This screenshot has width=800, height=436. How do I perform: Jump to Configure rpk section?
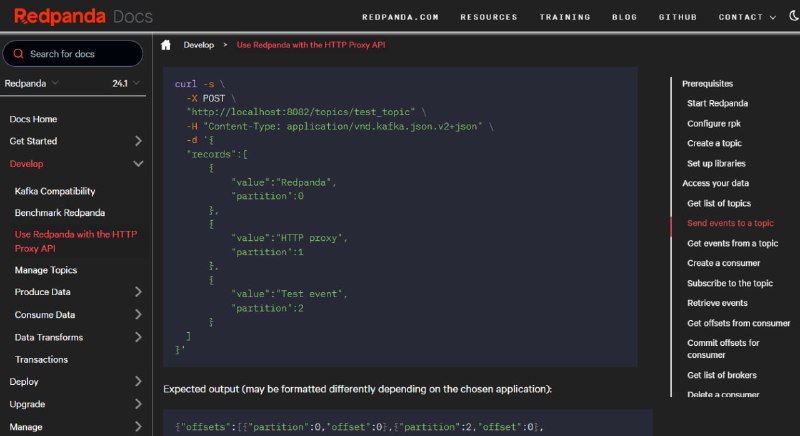pyautogui.click(x=714, y=123)
